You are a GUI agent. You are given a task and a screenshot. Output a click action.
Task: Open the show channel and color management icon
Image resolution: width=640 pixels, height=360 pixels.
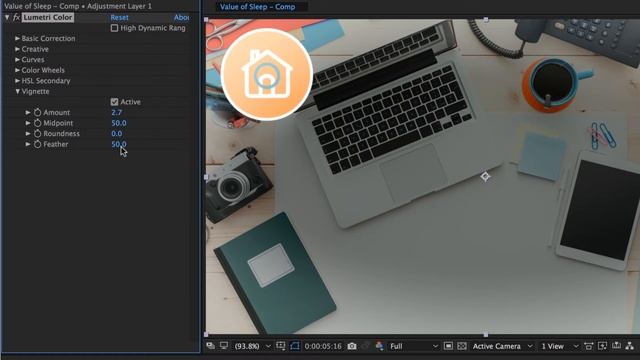[380, 346]
